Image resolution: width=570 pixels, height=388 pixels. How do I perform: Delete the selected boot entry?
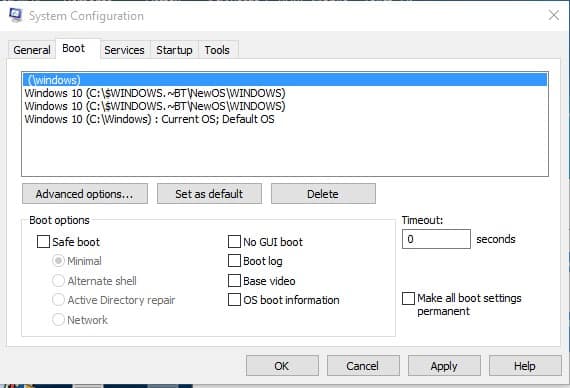[323, 194]
